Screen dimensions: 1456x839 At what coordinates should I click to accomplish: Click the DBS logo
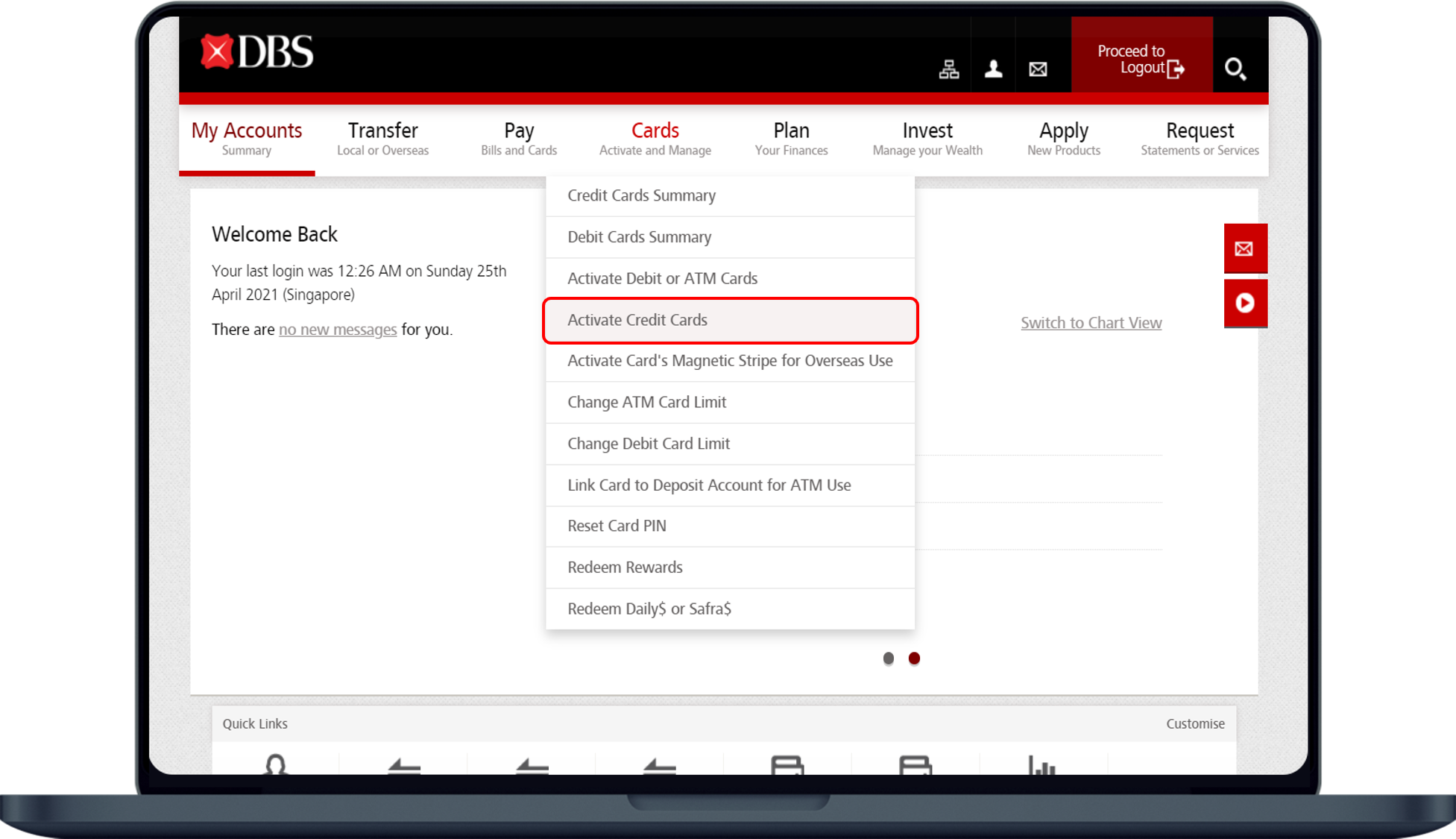click(257, 52)
